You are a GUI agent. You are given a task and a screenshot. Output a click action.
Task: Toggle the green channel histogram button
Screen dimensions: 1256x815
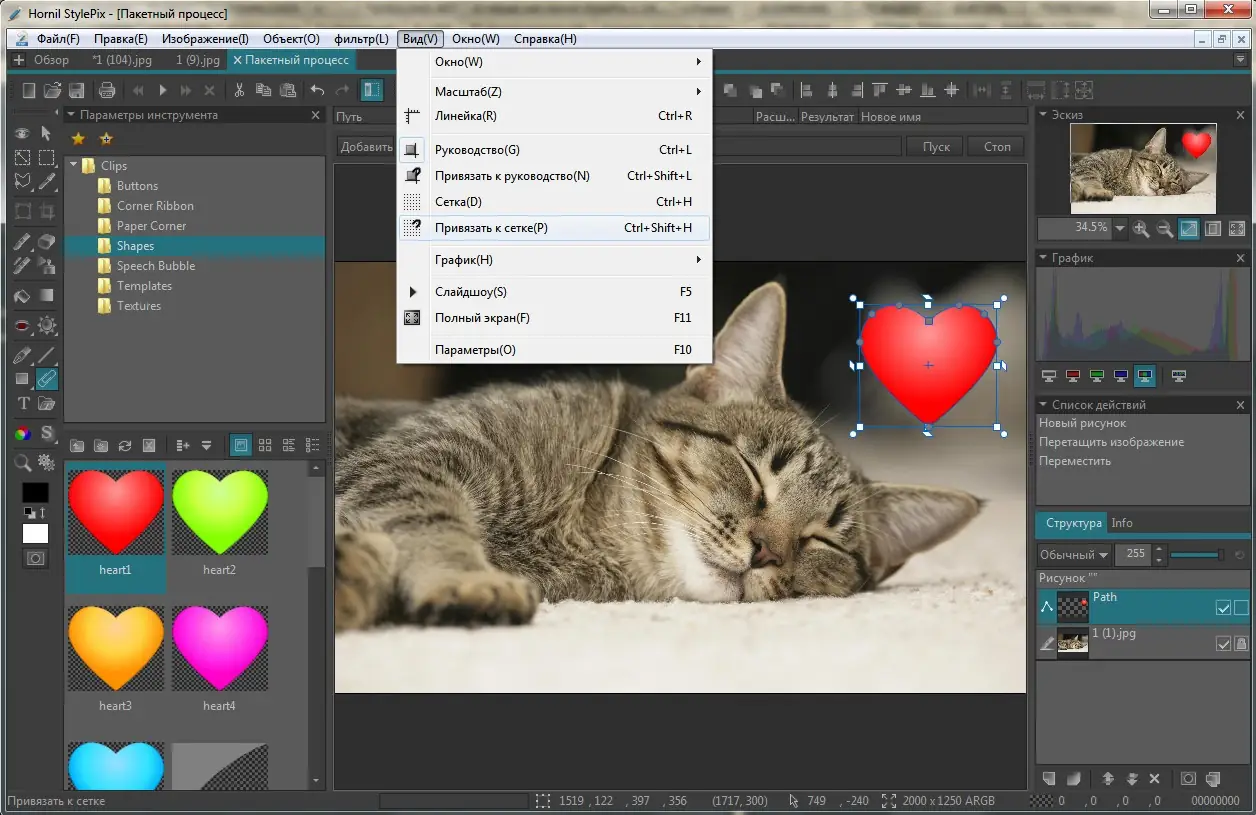(1097, 377)
